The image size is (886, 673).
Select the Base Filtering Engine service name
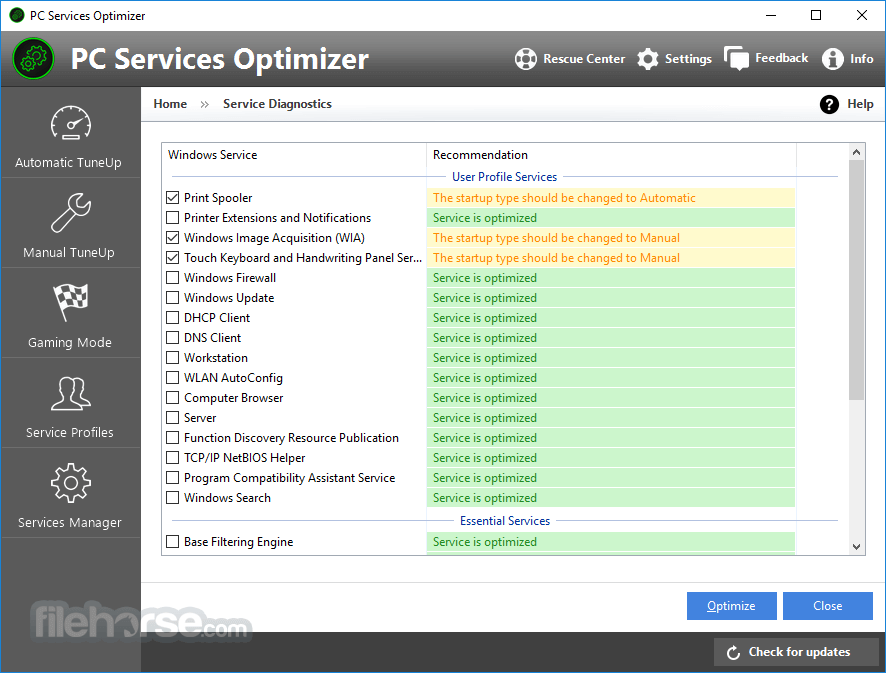pos(239,542)
